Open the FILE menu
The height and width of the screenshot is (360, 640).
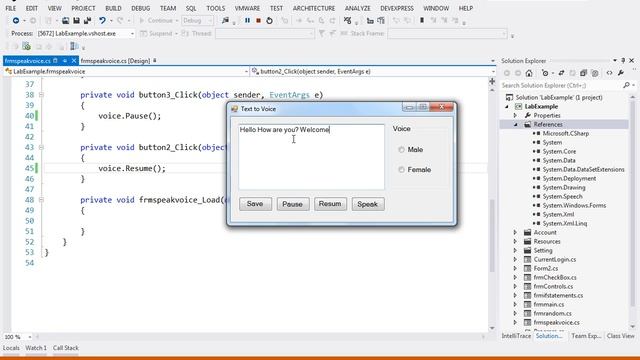pos(11,8)
